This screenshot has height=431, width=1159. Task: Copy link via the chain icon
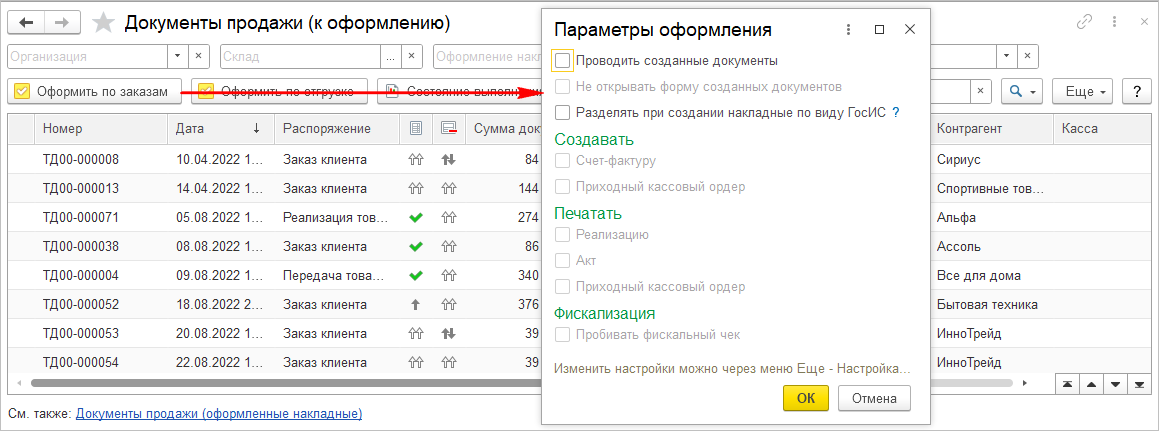[1084, 22]
